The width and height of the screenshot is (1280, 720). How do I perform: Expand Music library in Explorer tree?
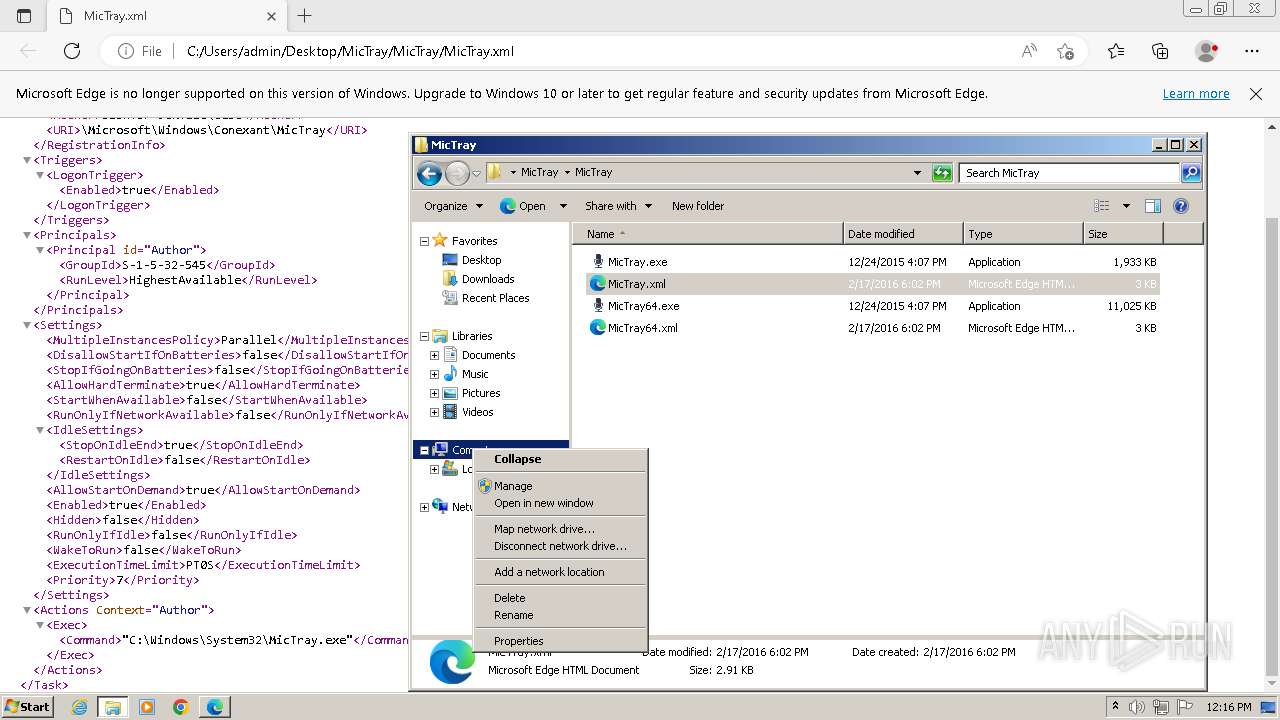click(435, 374)
